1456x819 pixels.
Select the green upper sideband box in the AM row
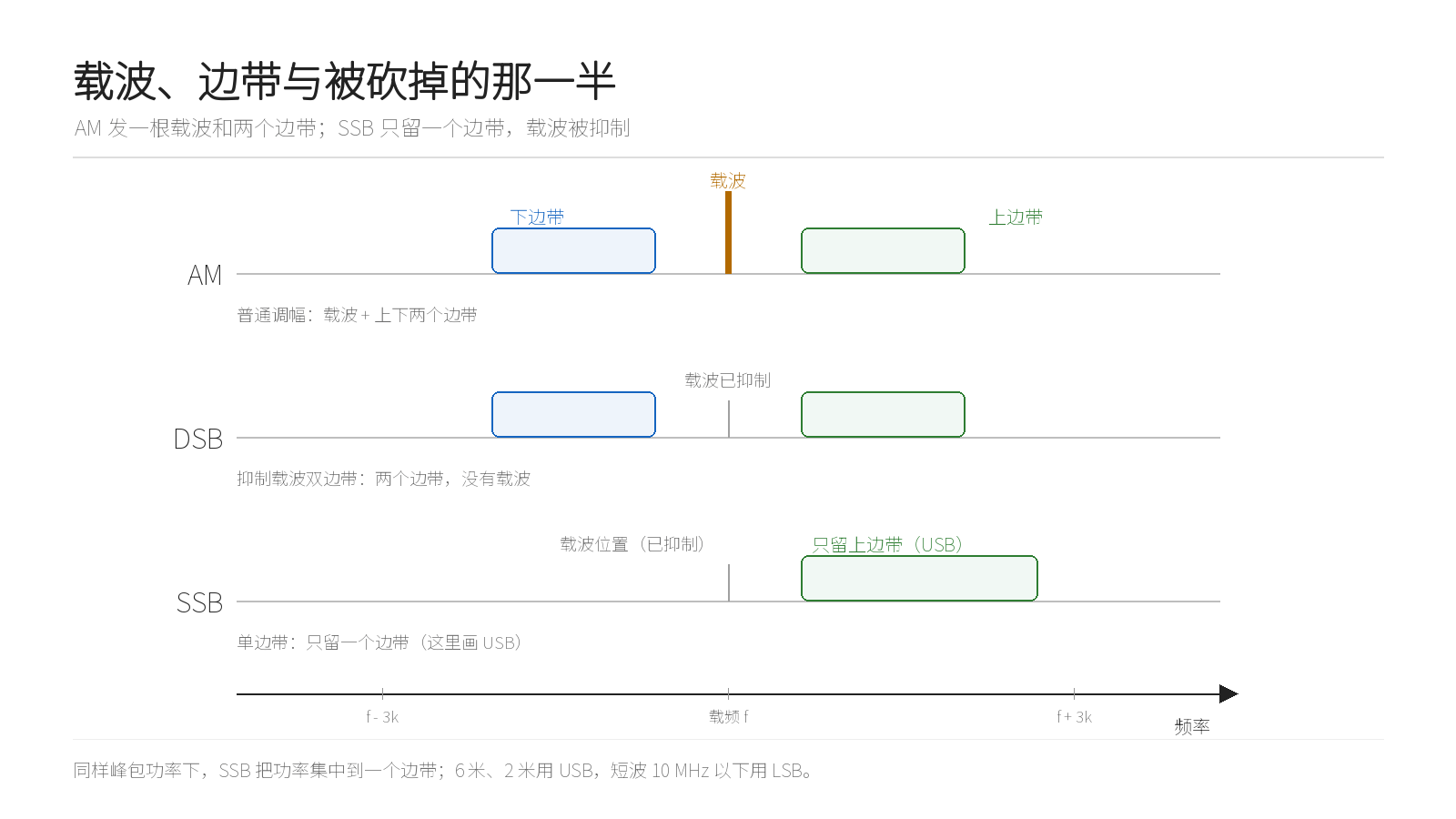883,250
